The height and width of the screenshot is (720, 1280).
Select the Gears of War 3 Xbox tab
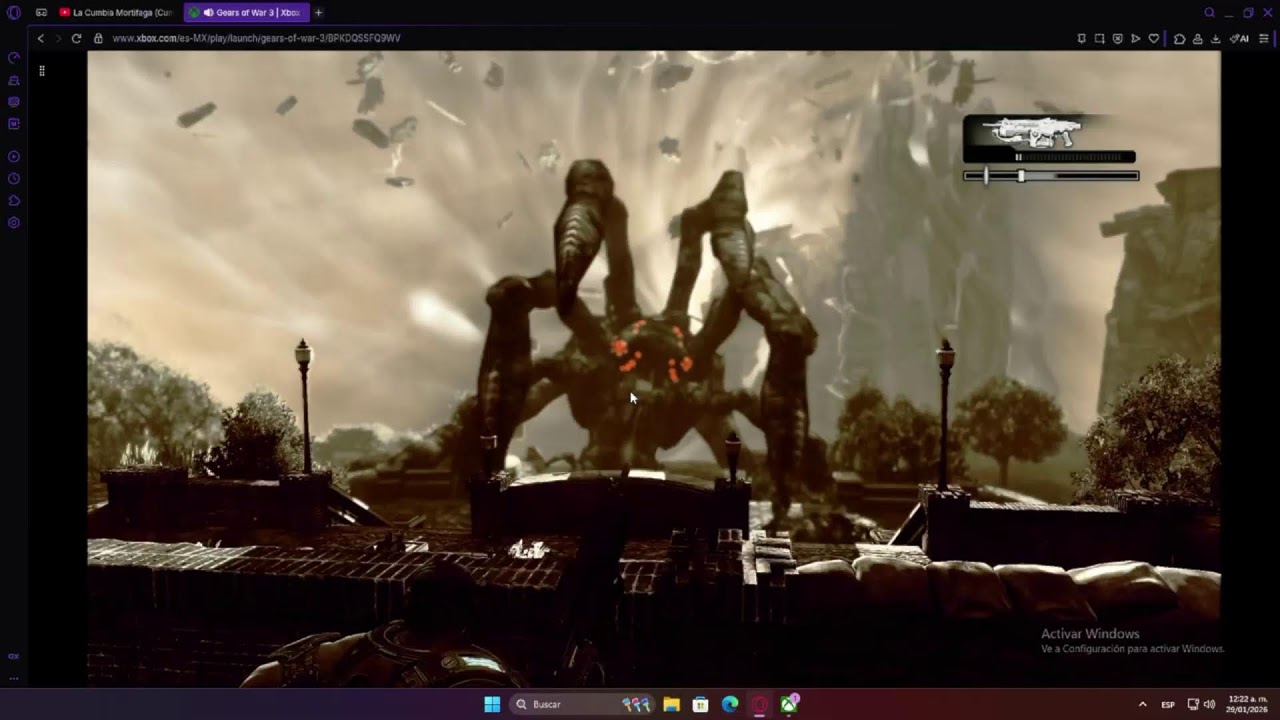[x=246, y=12]
